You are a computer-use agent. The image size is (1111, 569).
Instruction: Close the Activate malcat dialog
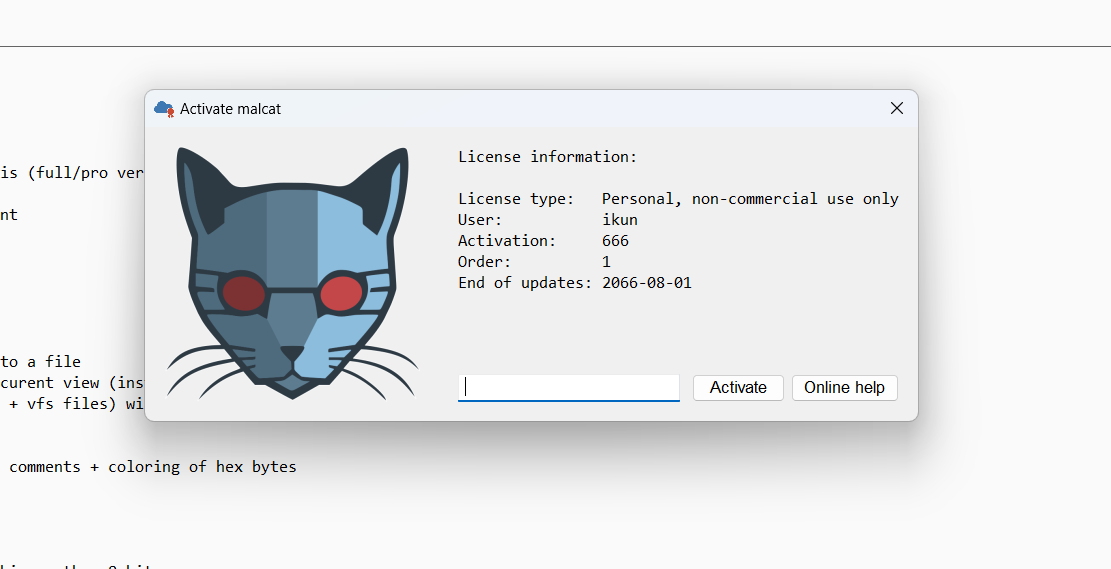pyautogui.click(x=896, y=108)
